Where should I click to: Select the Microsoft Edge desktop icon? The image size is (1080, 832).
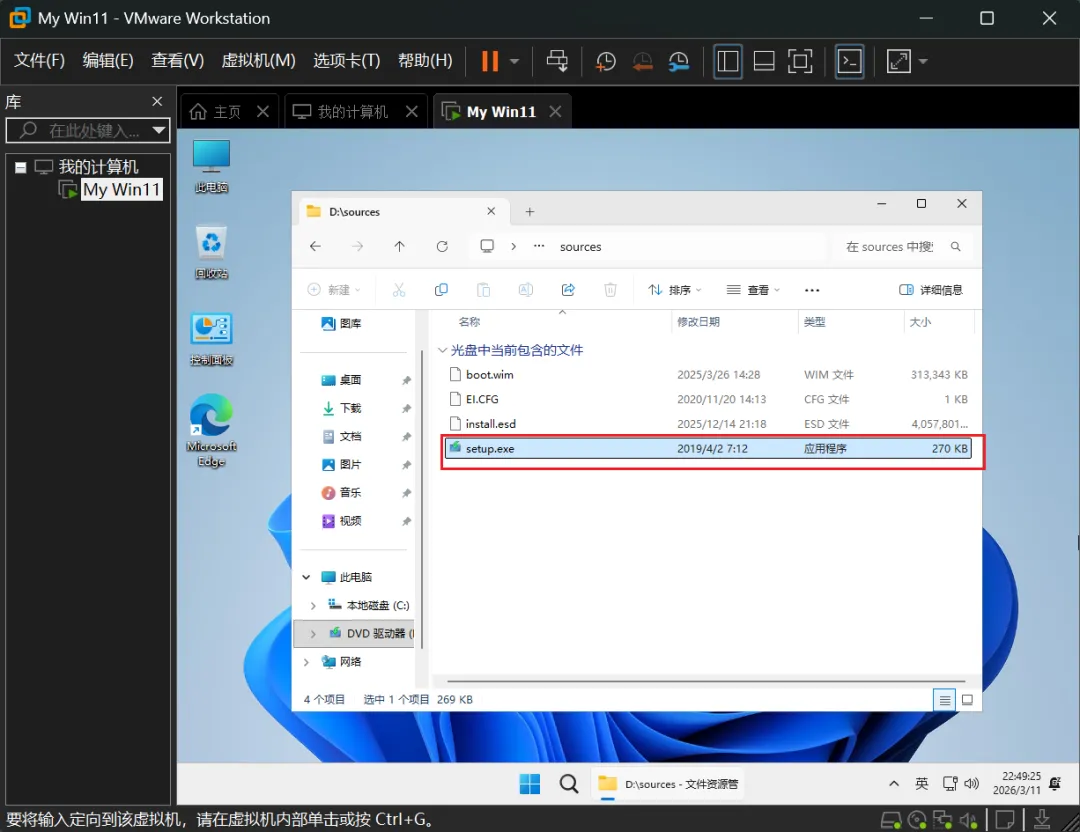coord(211,431)
